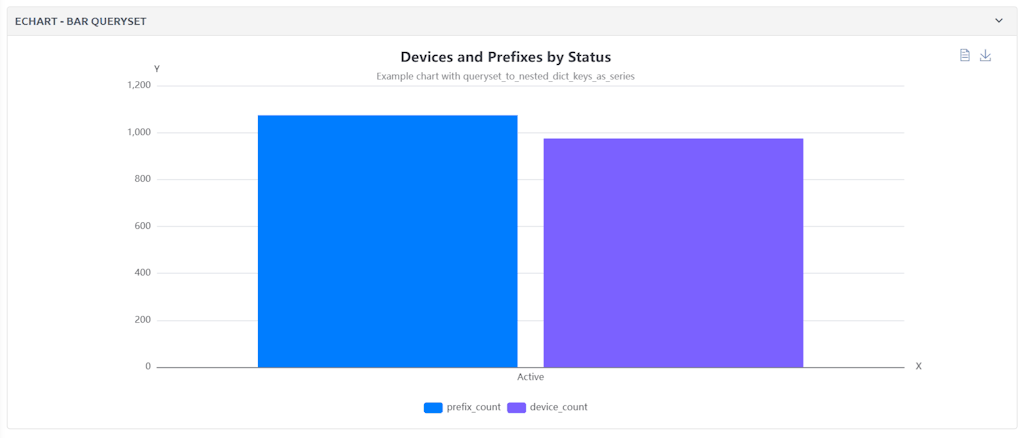Click the purple device_count legend swatch
The image size is (1024, 438).
pyautogui.click(x=516, y=408)
